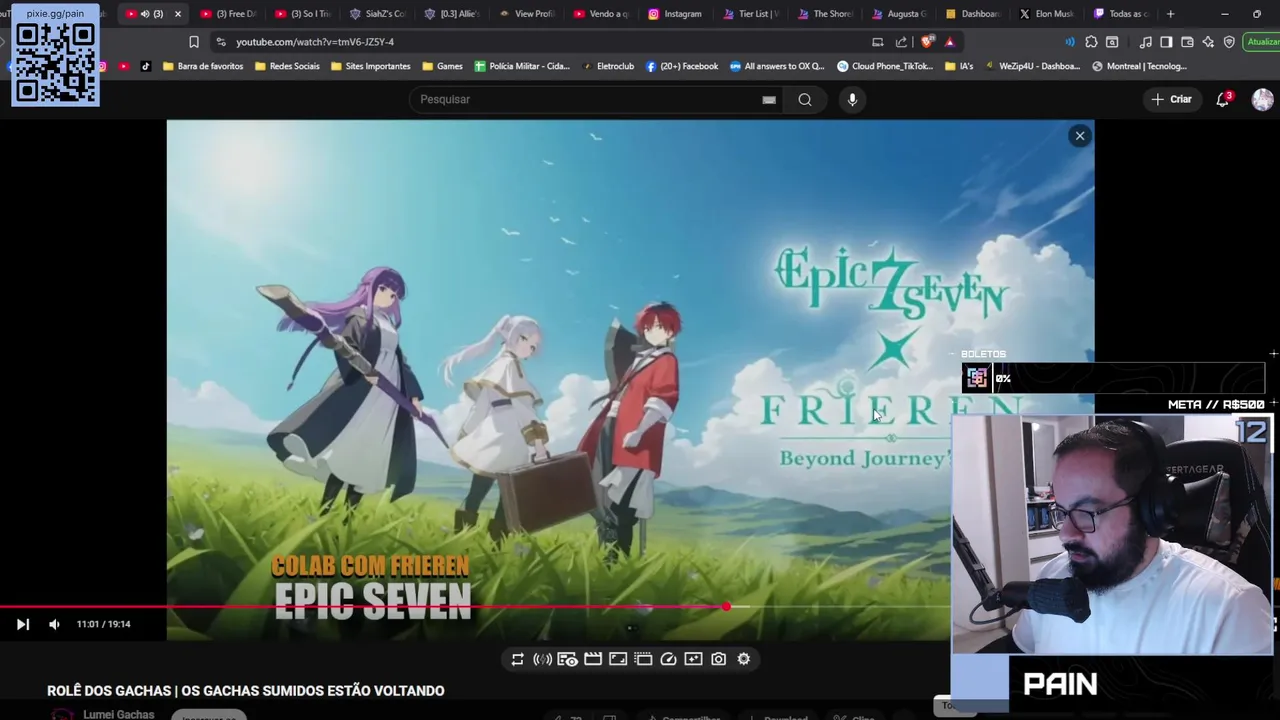
Task: Toggle loop in the enhancer toolbar
Action: (517, 659)
